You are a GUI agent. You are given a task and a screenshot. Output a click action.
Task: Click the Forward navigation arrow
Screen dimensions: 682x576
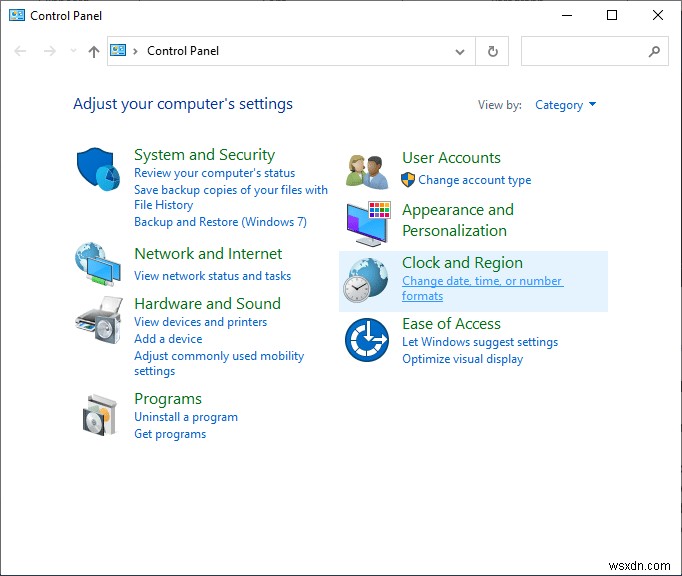click(50, 51)
